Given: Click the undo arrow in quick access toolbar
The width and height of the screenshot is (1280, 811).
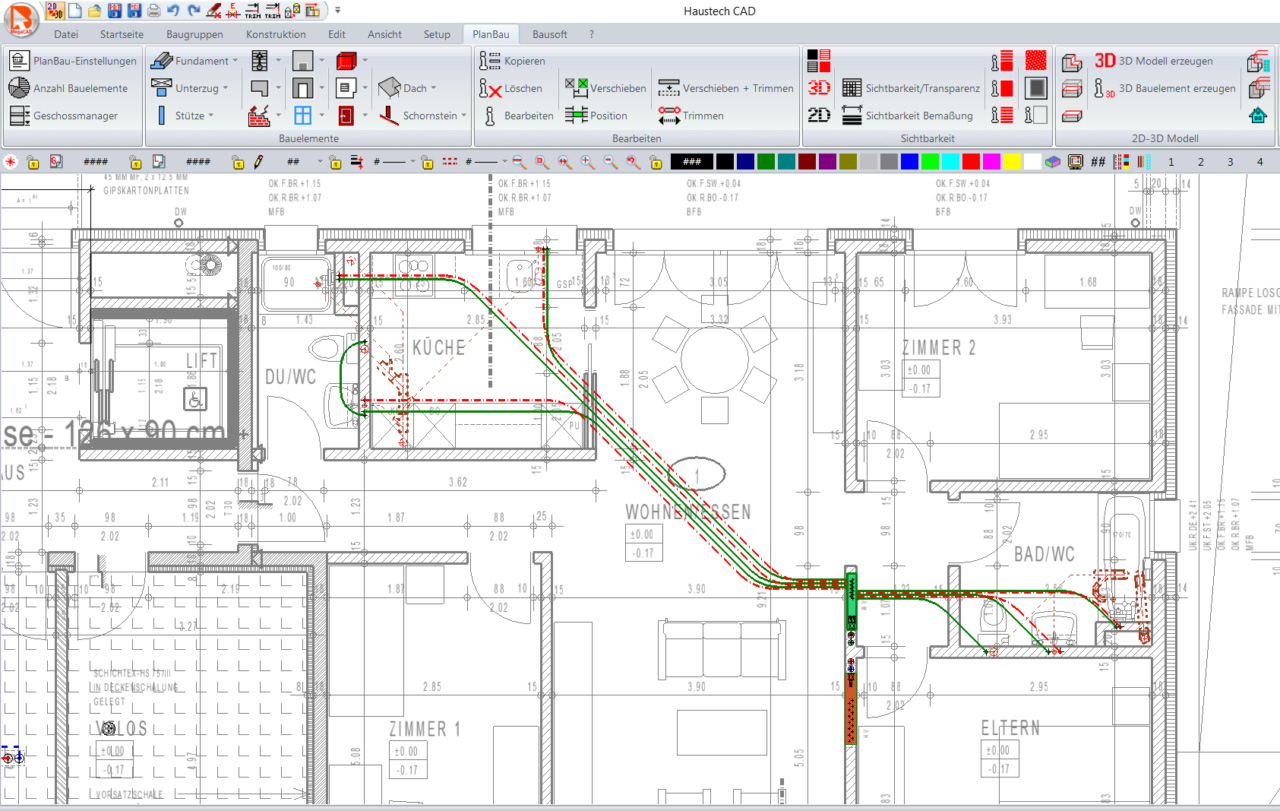Looking at the screenshot, I should 173,11.
